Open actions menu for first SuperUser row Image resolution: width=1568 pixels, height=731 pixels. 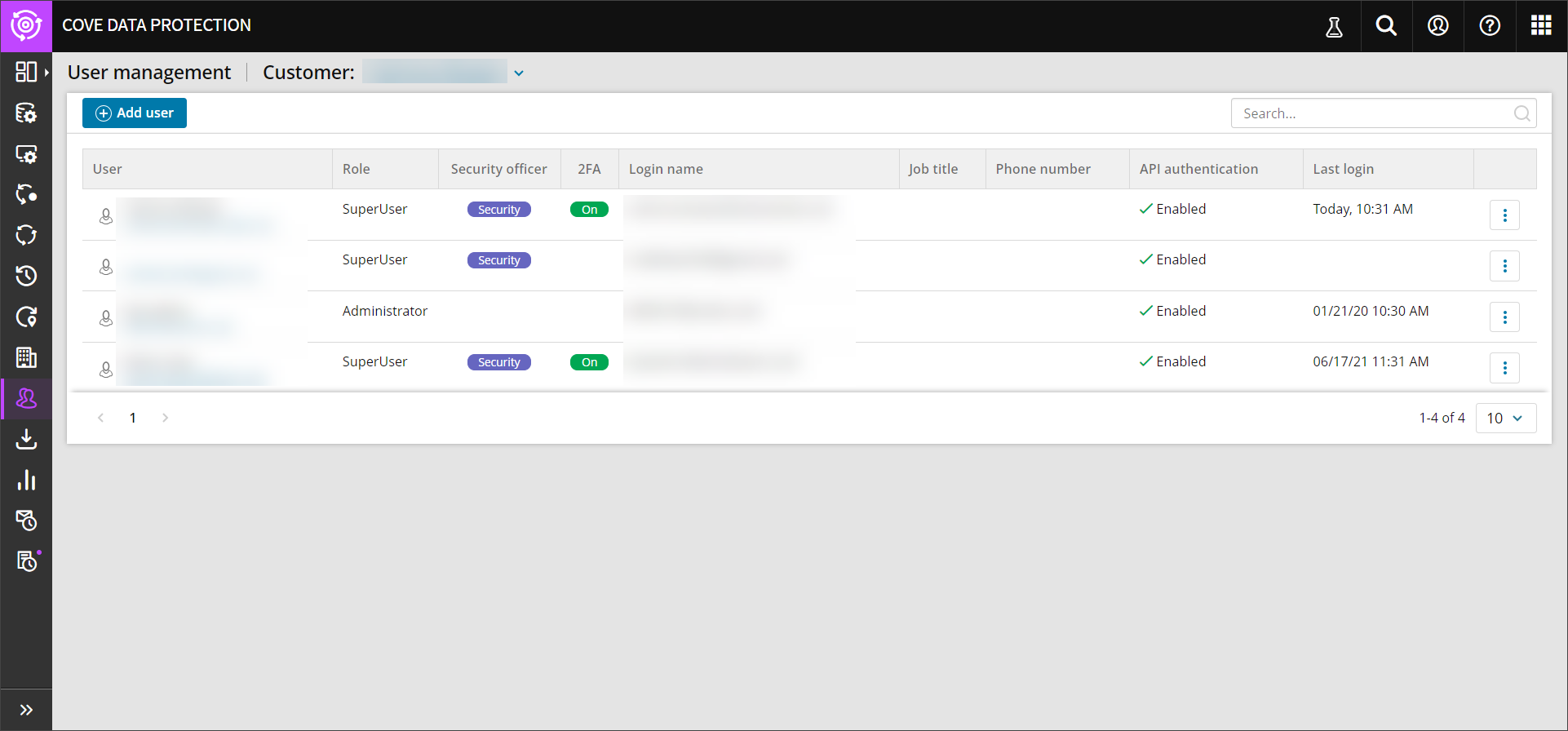pos(1504,215)
